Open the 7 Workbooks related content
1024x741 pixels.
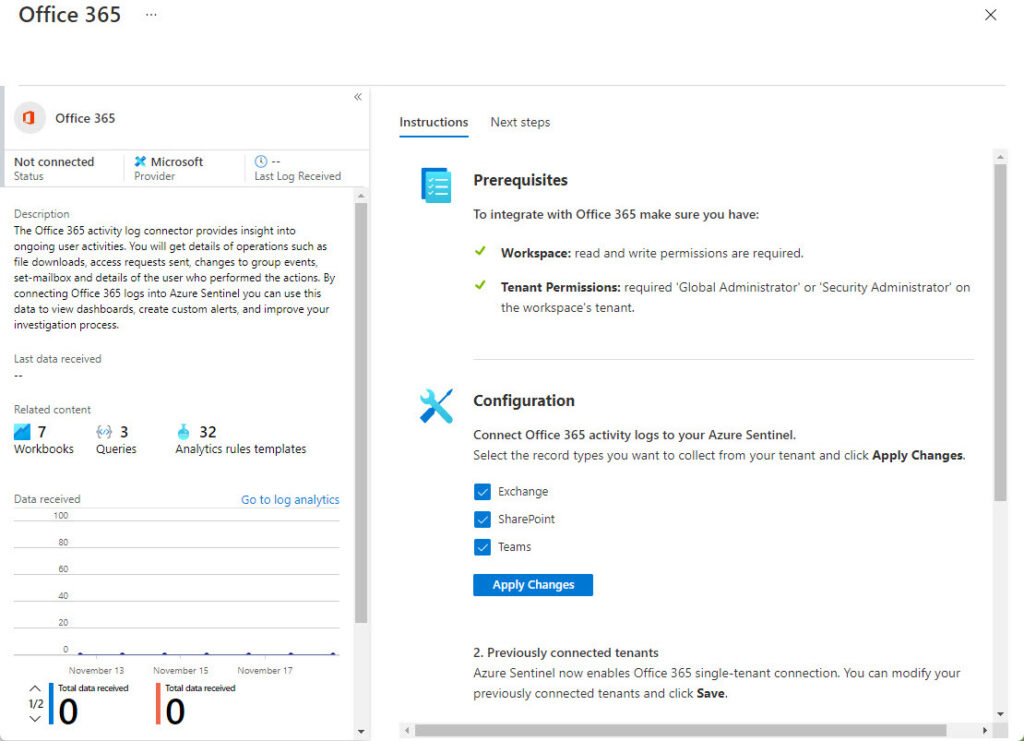click(44, 439)
